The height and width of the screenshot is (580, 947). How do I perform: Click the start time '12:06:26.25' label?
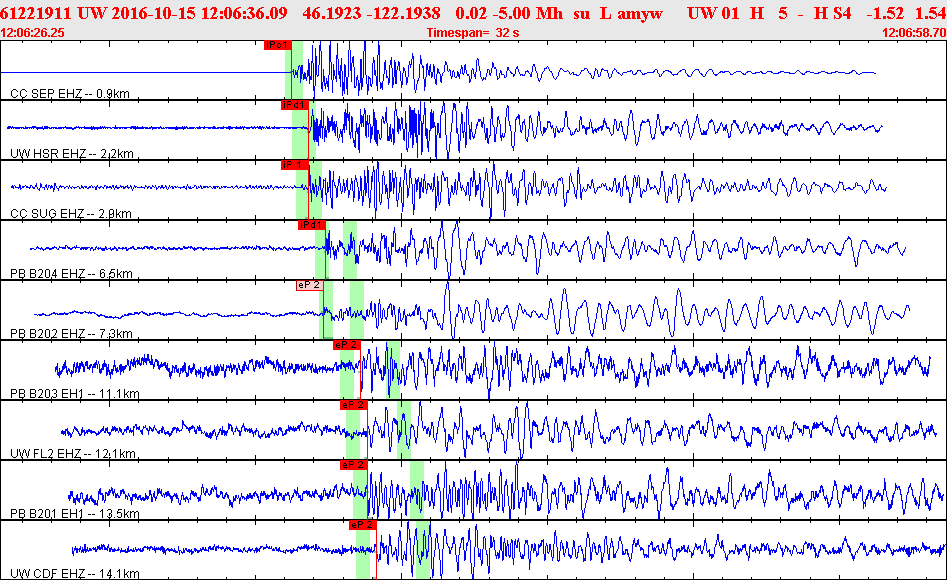click(x=33, y=33)
